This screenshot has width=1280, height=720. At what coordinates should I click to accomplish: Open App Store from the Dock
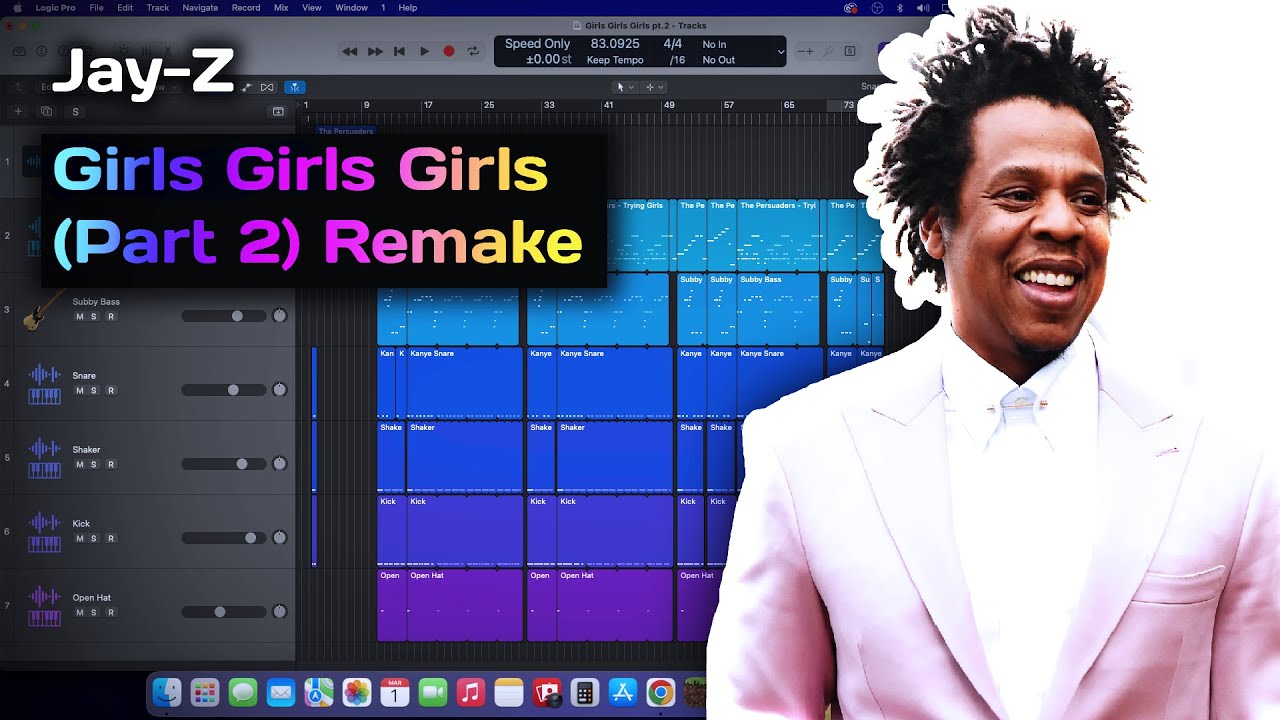click(623, 692)
